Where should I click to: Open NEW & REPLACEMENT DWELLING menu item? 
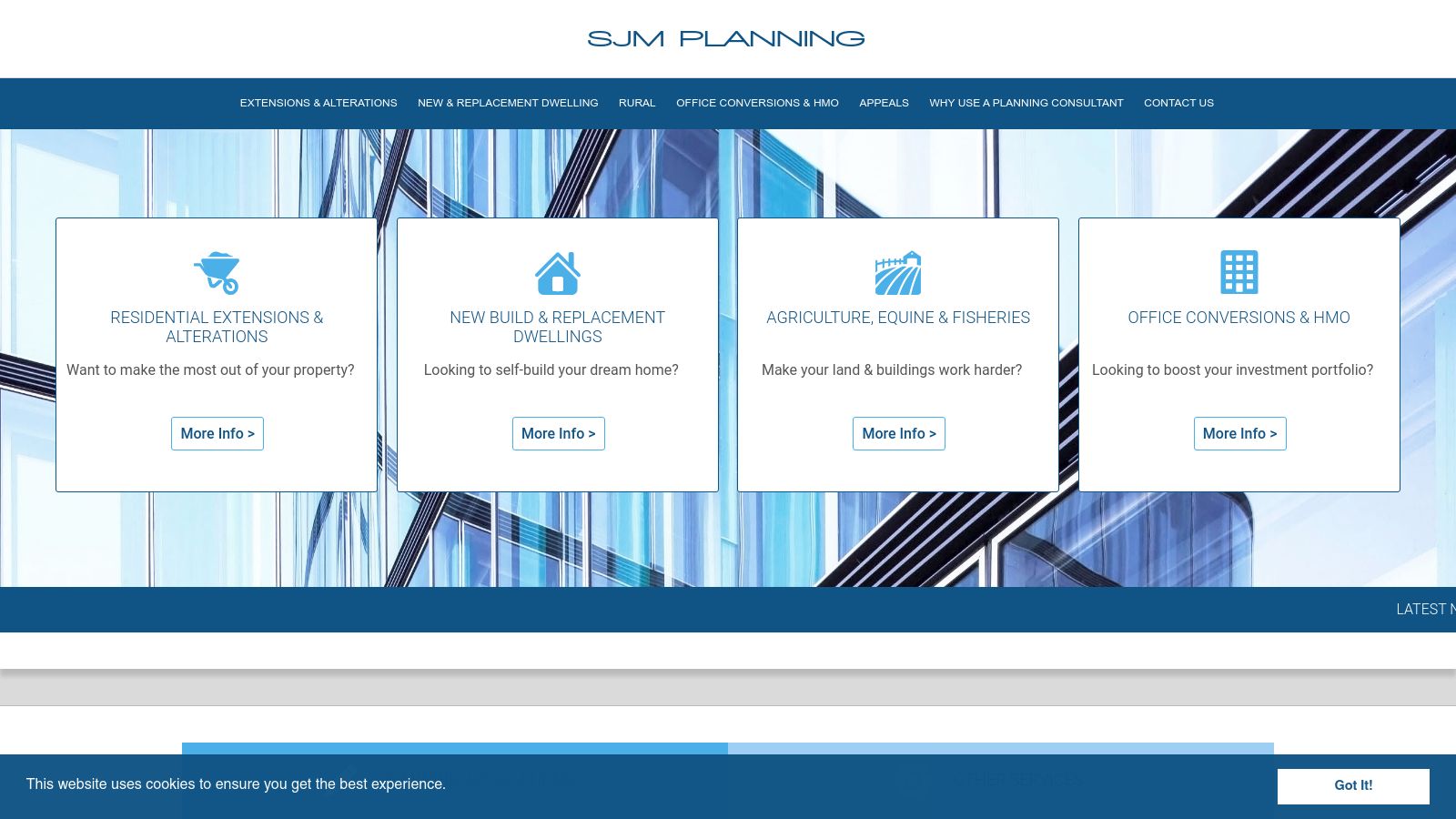(508, 103)
